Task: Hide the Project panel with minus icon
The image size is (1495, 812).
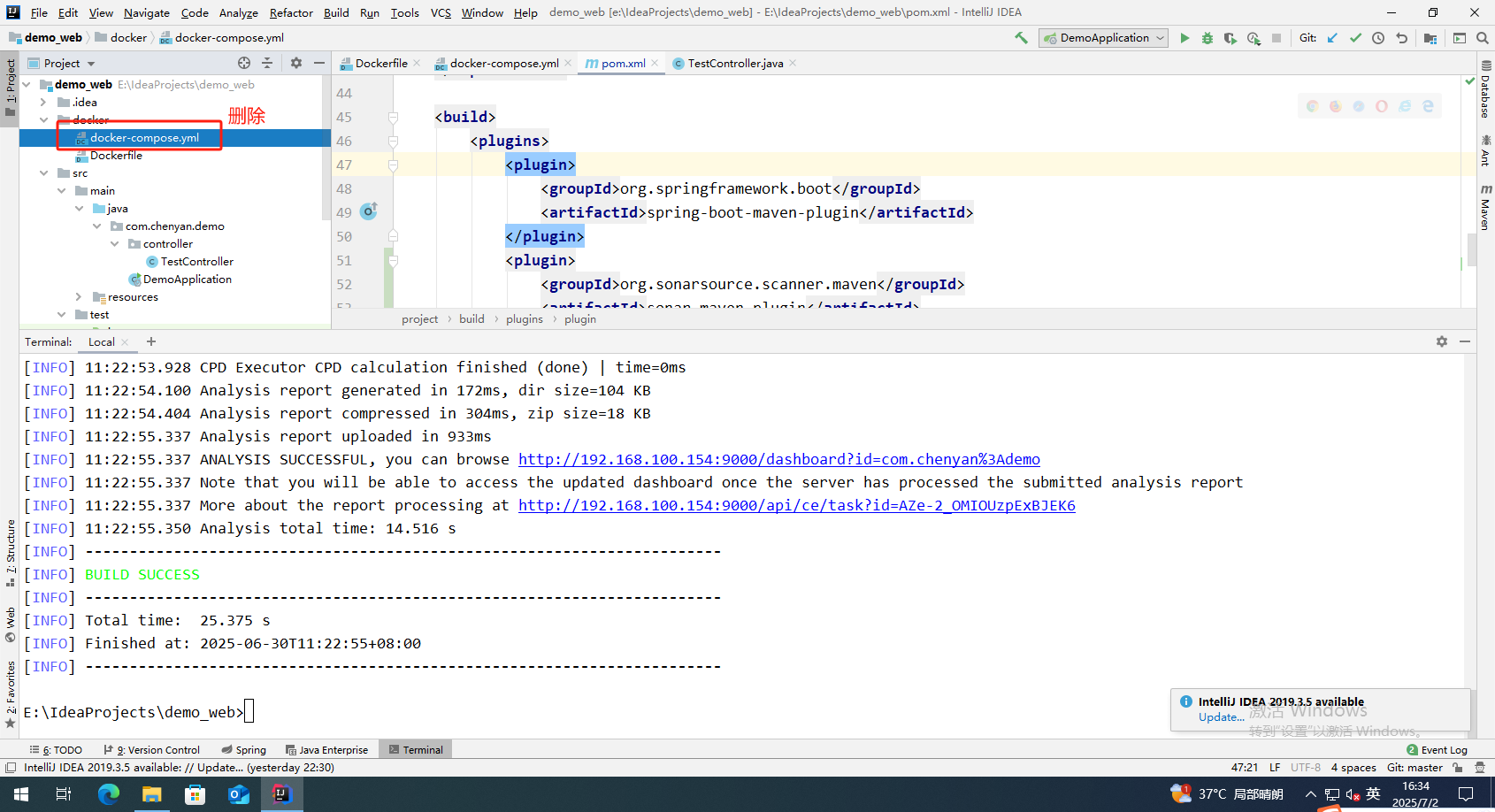Action: tap(319, 63)
